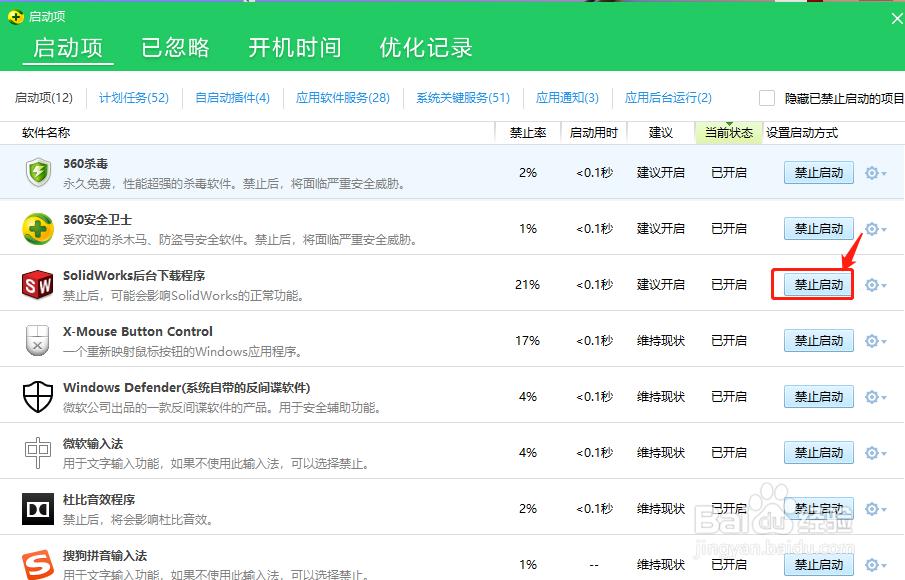
Task: Check 隐藏已禁止启动的项目 checkbox
Action: (x=766, y=98)
